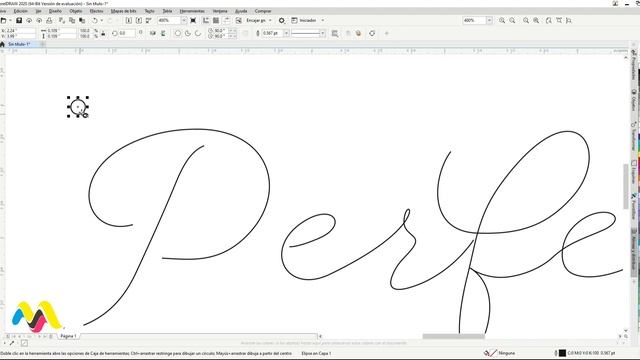Screen dimensions: 640x360
Task: Click Zoom to page width icon
Action: pos(559,20)
